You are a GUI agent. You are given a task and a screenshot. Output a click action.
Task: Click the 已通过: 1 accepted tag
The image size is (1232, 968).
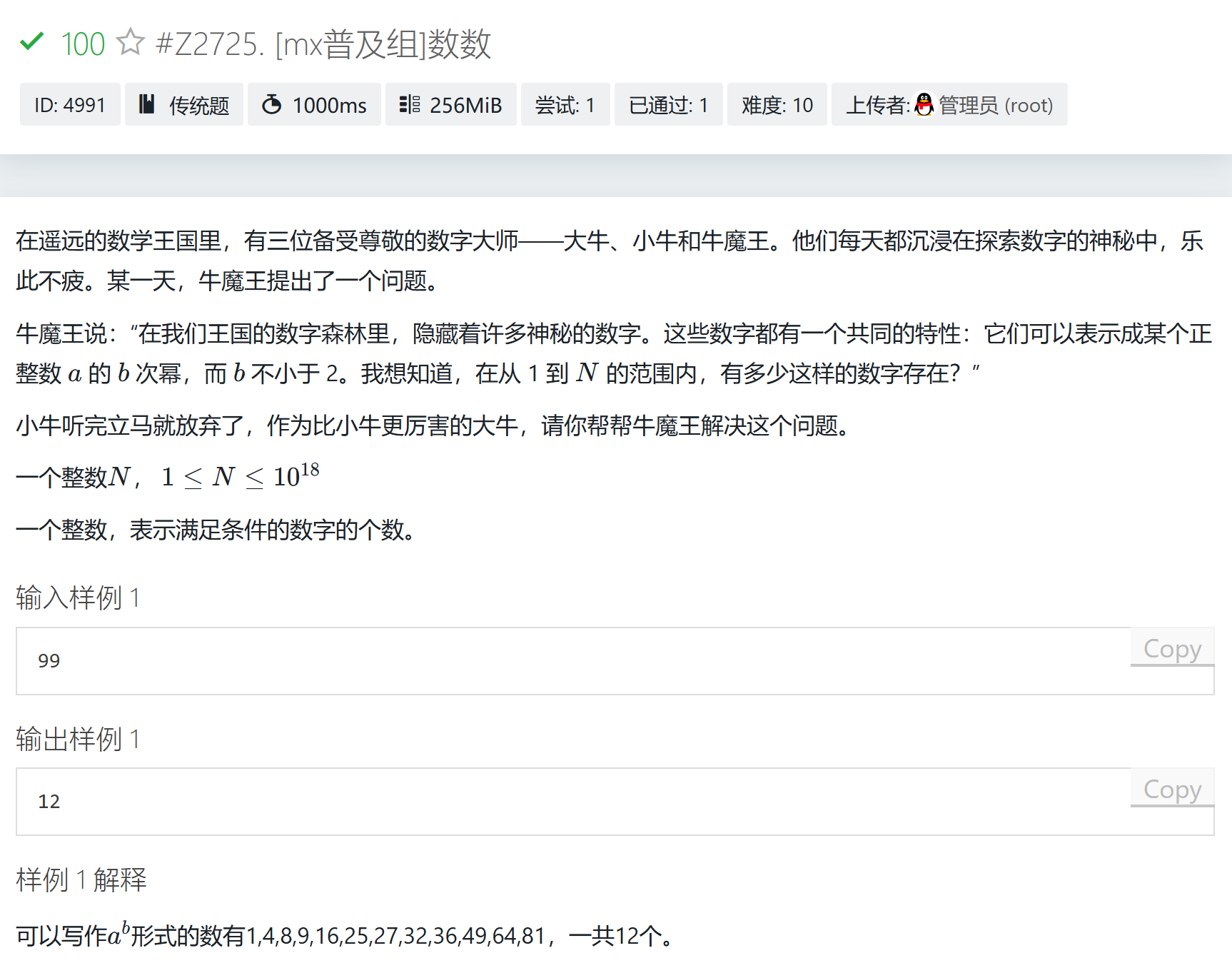[668, 104]
